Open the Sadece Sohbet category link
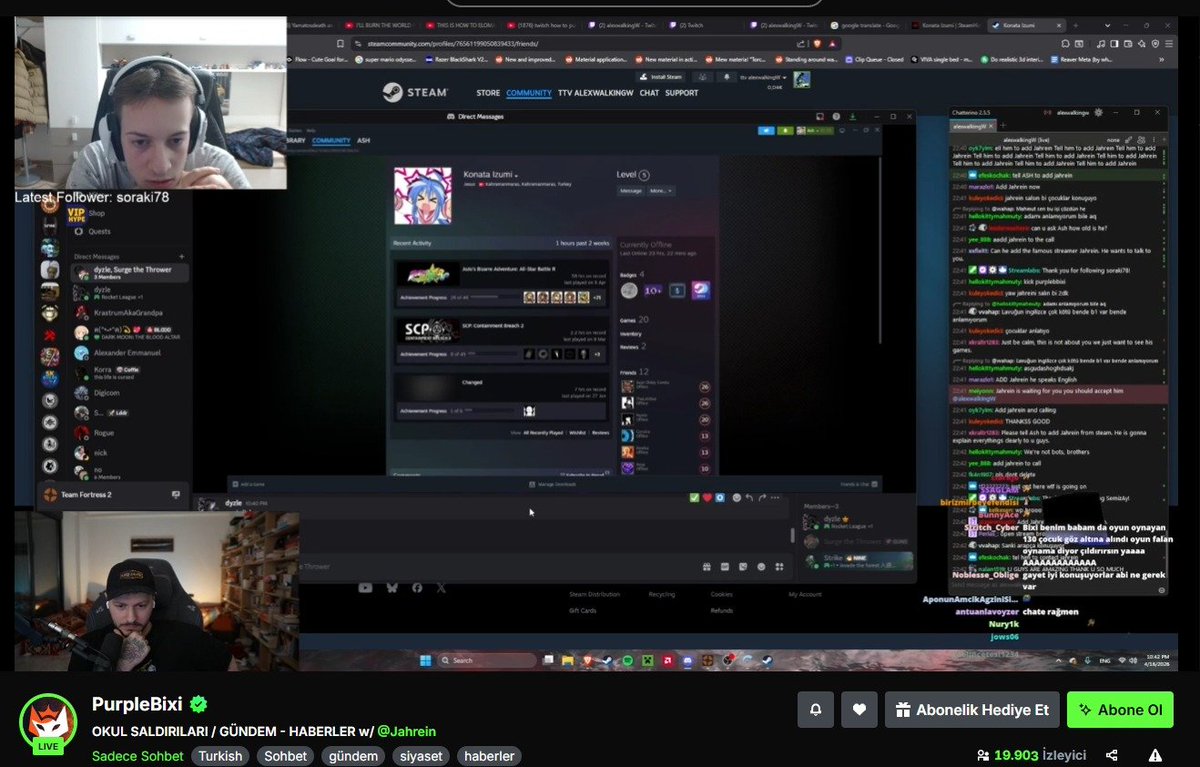This screenshot has width=1200, height=767. (x=137, y=756)
